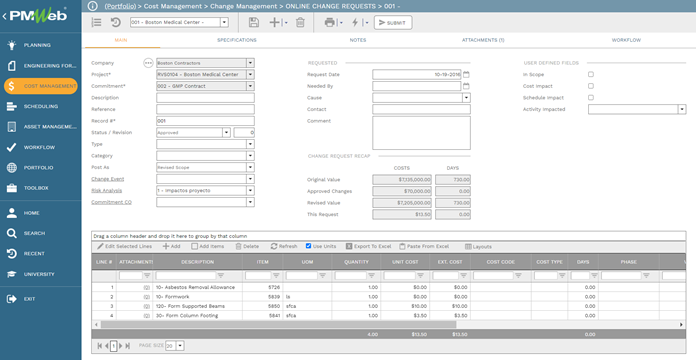Click the Portfolio breadcrumb link
Screen dimensions: 696x360
click(120, 6)
